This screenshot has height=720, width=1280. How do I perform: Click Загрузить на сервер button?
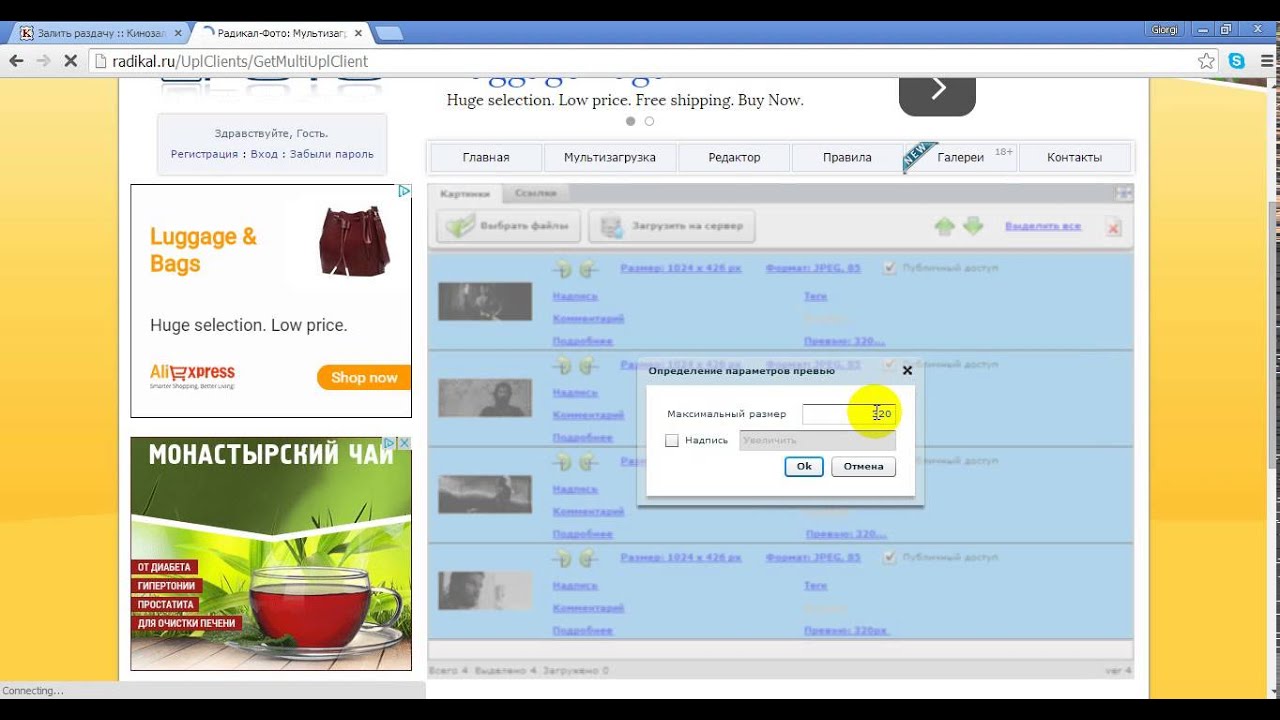[x=671, y=226]
